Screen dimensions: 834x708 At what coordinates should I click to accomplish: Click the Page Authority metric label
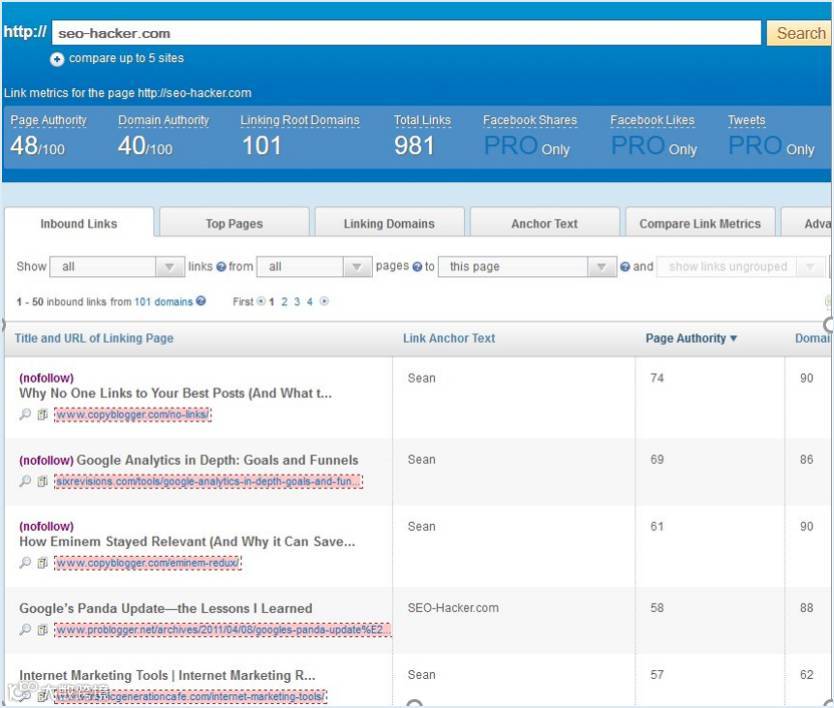pos(48,121)
